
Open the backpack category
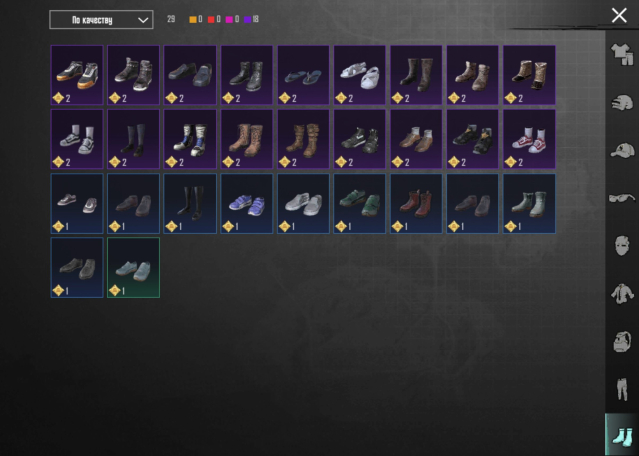coord(622,341)
